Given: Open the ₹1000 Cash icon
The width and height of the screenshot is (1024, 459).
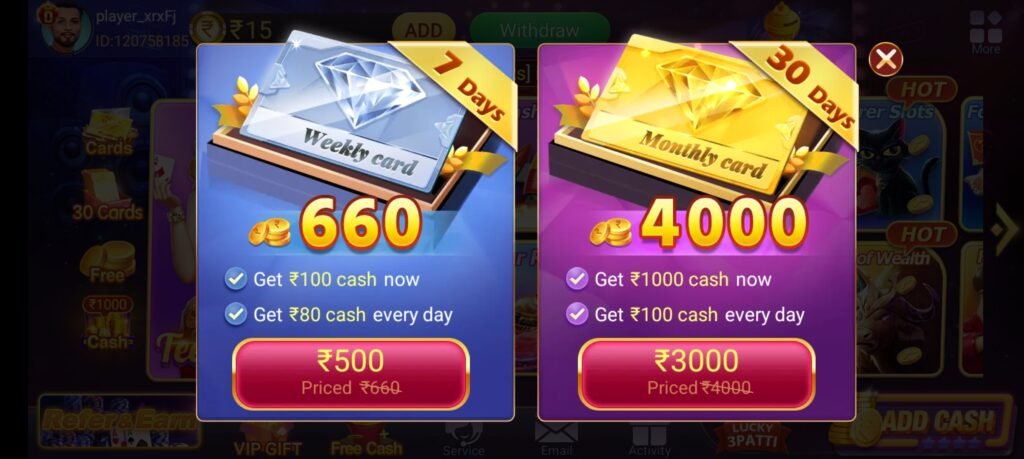Looking at the screenshot, I should pos(107,323).
